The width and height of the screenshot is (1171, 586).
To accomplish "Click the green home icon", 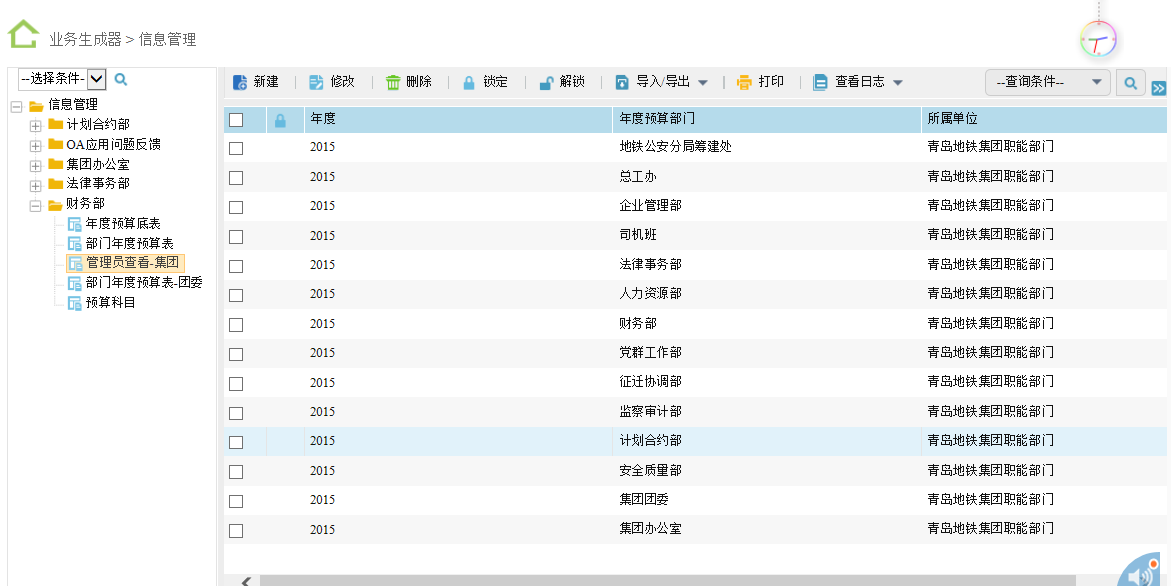I will click(23, 35).
